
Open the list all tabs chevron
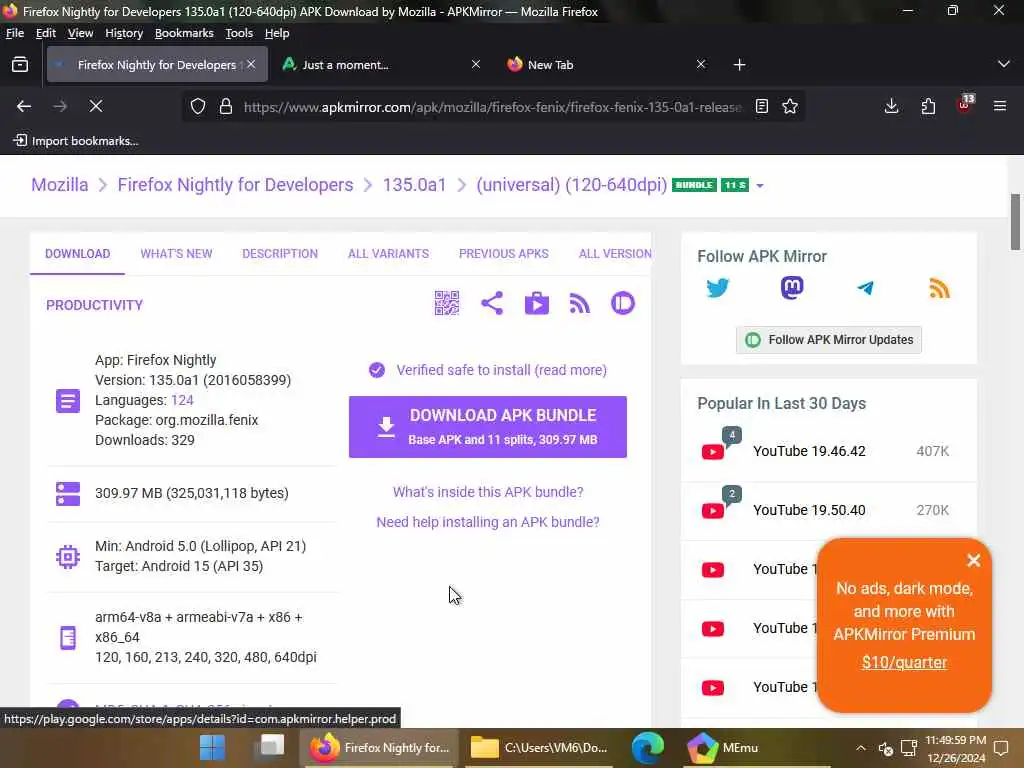click(x=1004, y=64)
